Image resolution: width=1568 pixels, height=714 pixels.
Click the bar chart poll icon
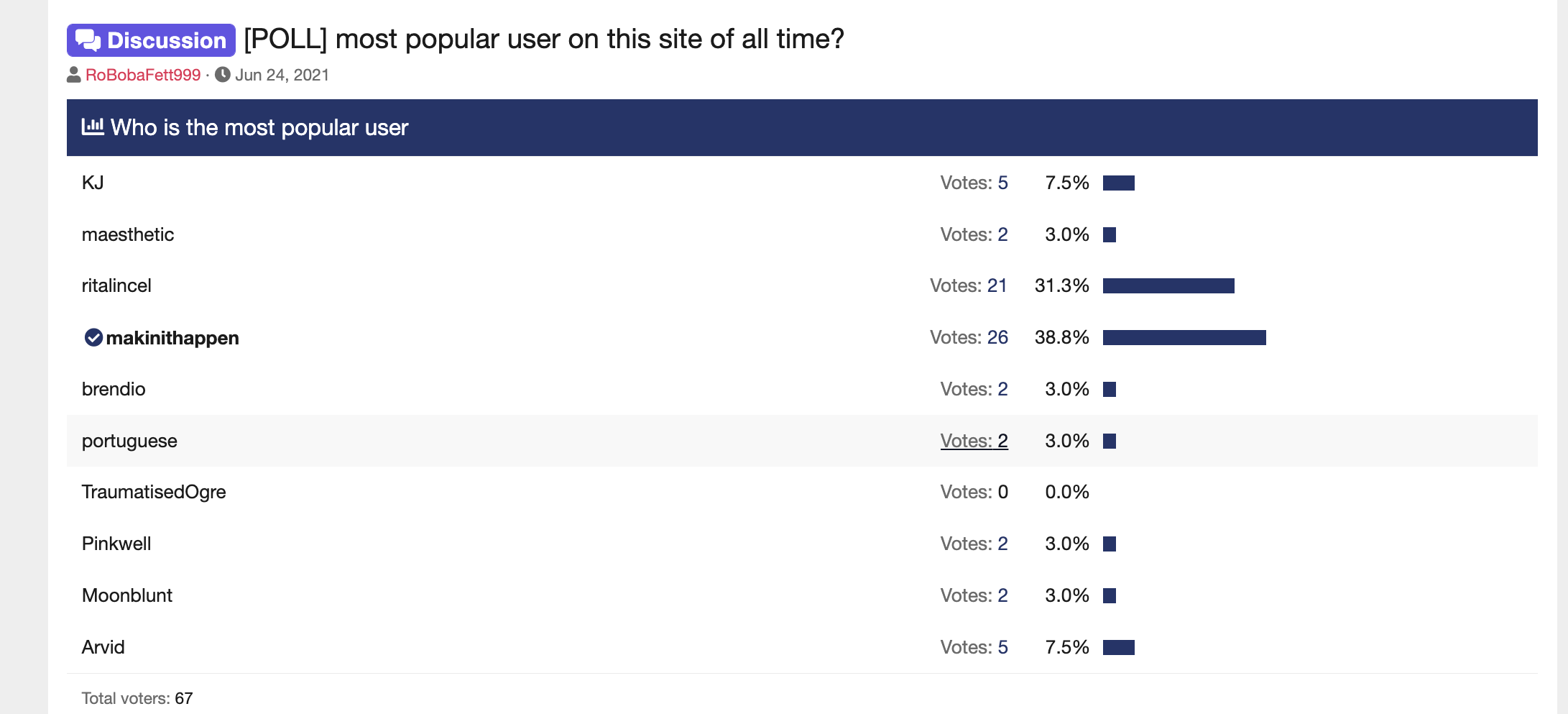click(93, 127)
